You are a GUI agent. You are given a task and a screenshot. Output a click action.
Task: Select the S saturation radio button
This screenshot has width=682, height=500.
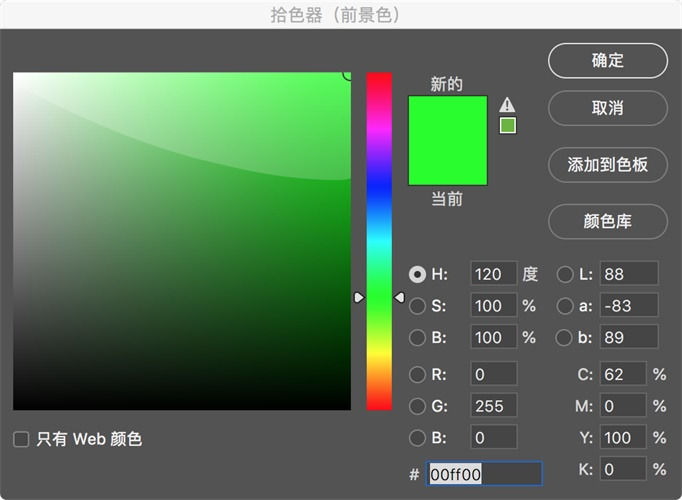coord(417,306)
